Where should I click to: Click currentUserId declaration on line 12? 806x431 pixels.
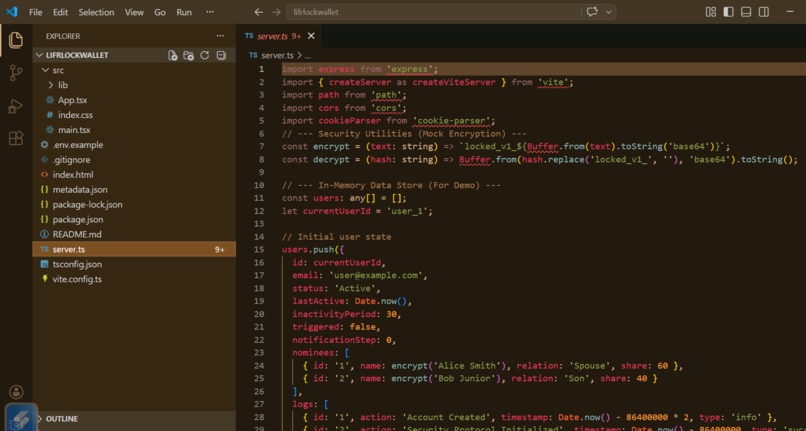click(336, 211)
